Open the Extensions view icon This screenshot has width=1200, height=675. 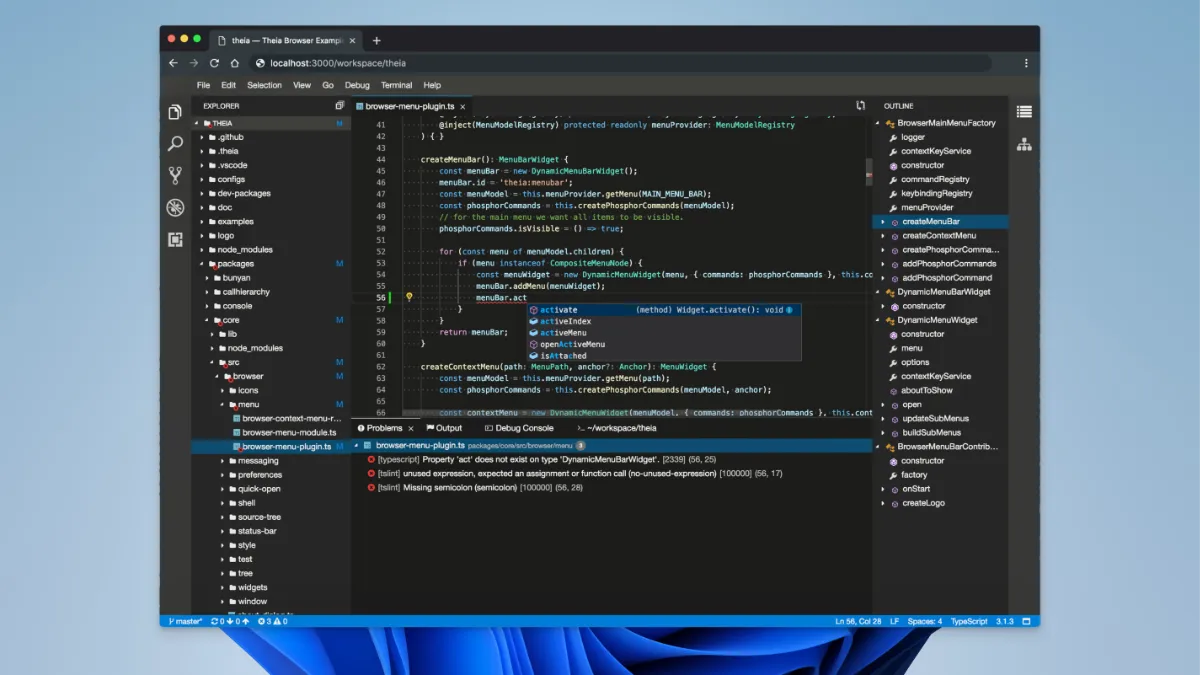pyautogui.click(x=175, y=240)
